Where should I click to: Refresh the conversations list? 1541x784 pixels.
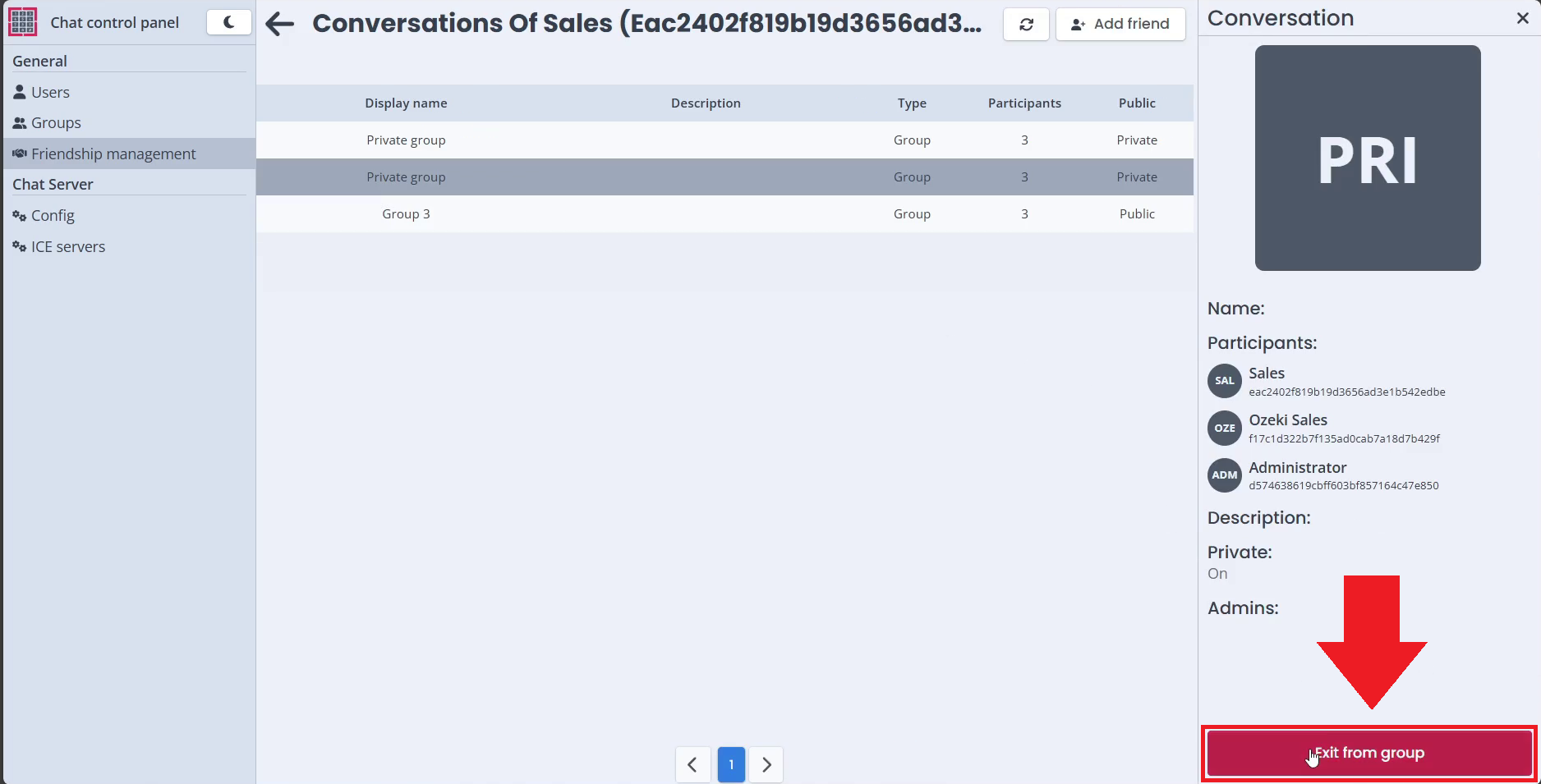pos(1026,25)
